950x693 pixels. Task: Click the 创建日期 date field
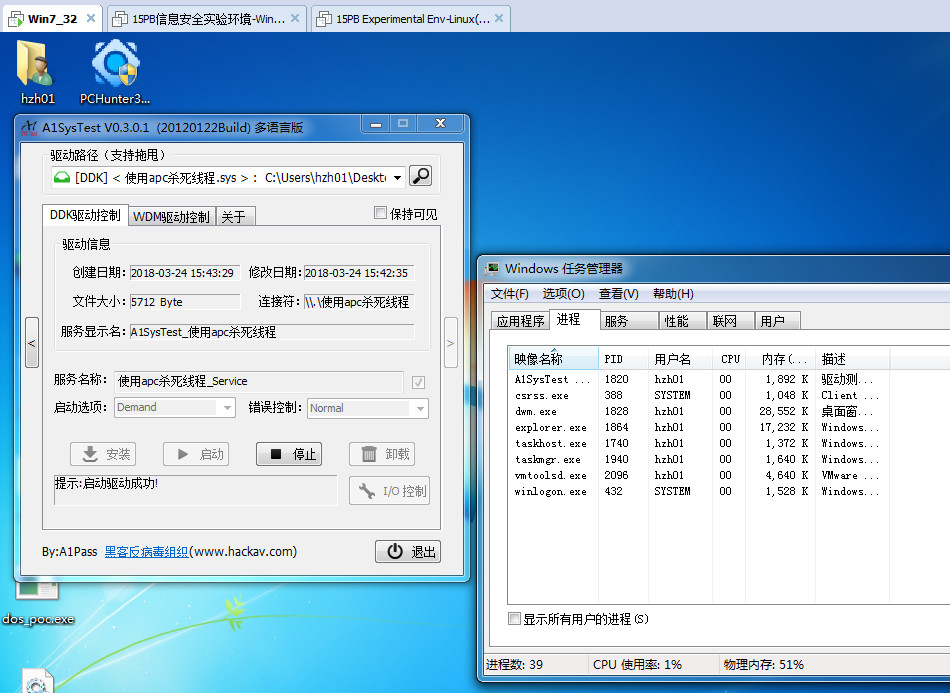coord(185,273)
